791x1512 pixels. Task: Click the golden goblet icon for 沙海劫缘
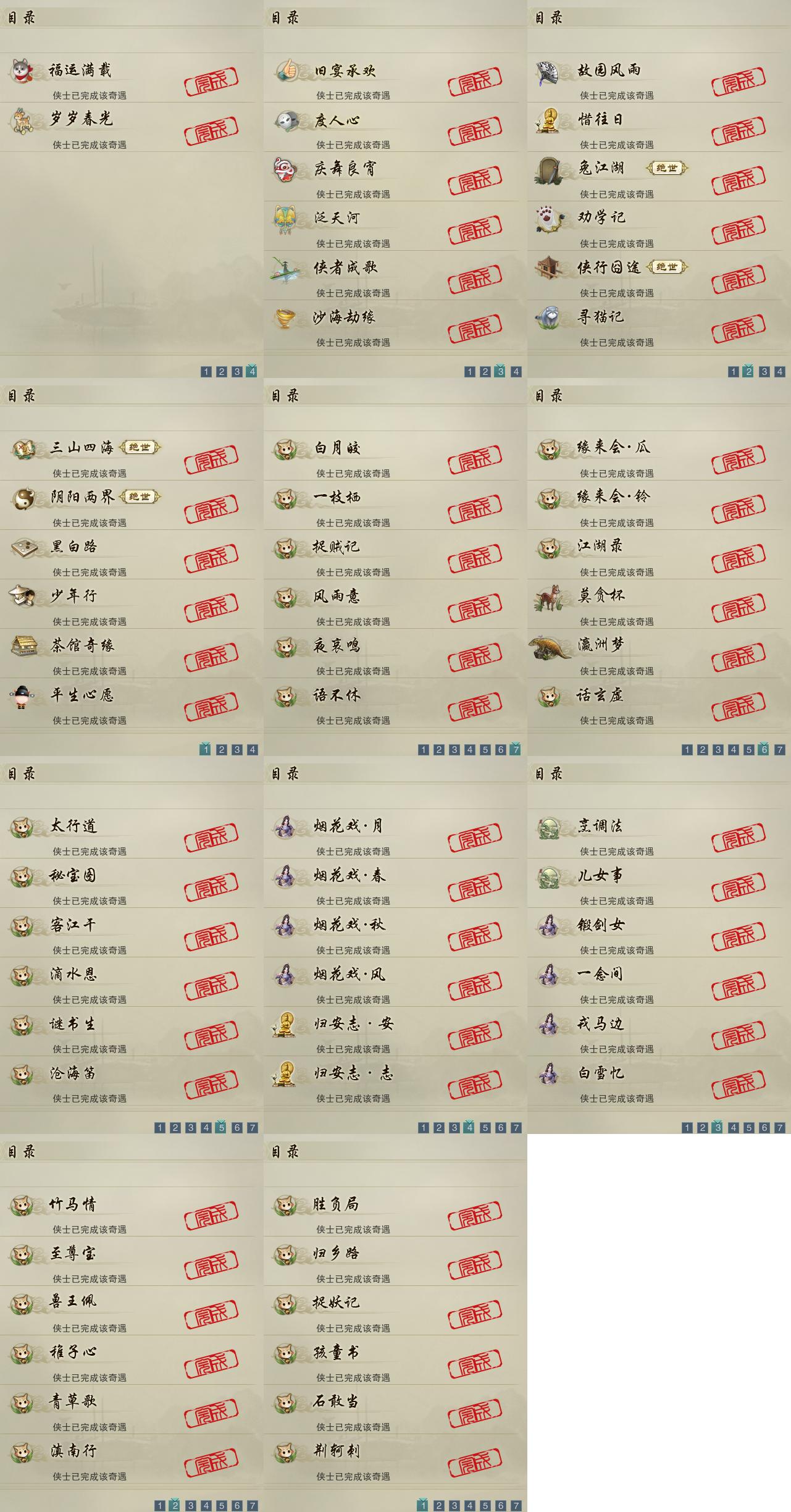tap(285, 317)
